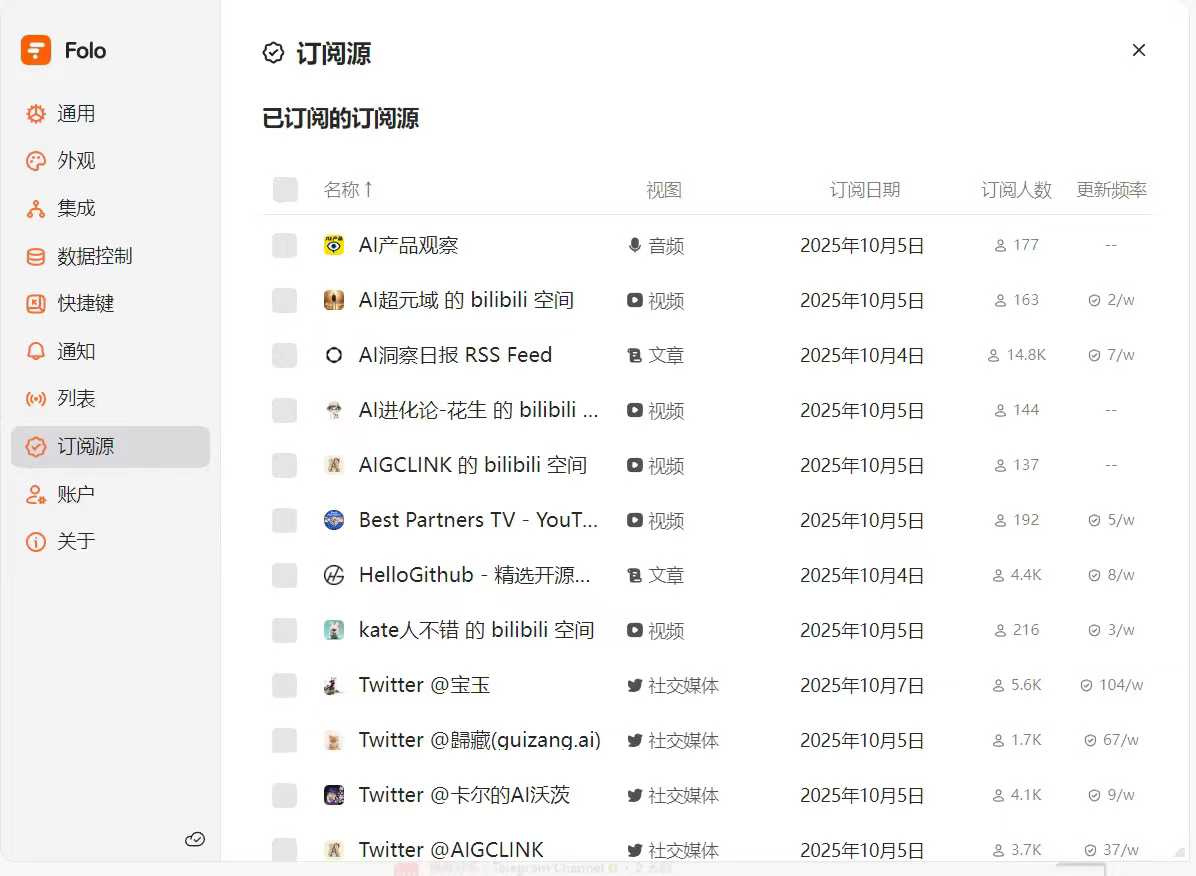This screenshot has width=1196, height=876.
Task: Click the HelloGithub feed logo icon
Action: [334, 575]
